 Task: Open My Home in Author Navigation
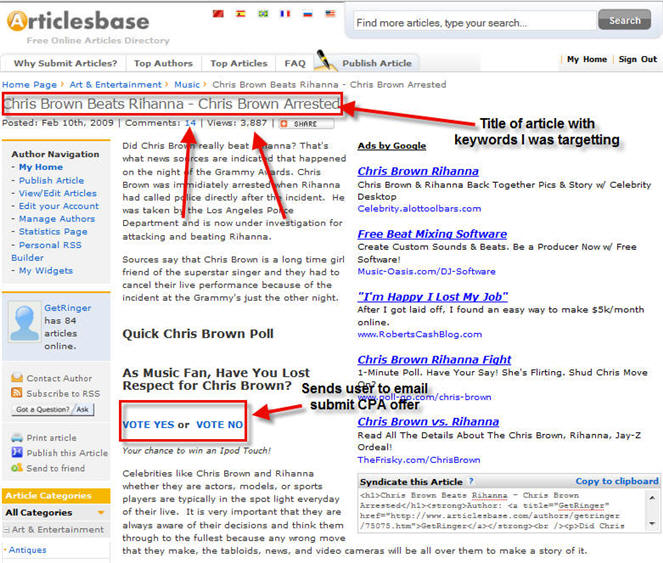(x=41, y=167)
